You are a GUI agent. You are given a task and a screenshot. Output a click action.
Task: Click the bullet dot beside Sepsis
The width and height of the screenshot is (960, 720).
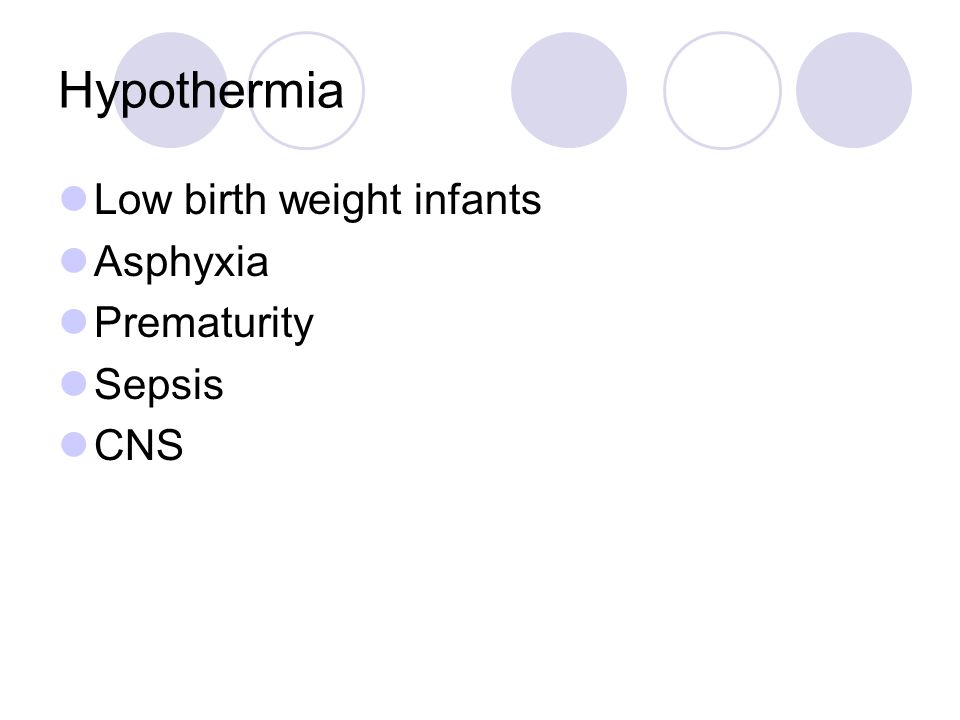click(73, 383)
